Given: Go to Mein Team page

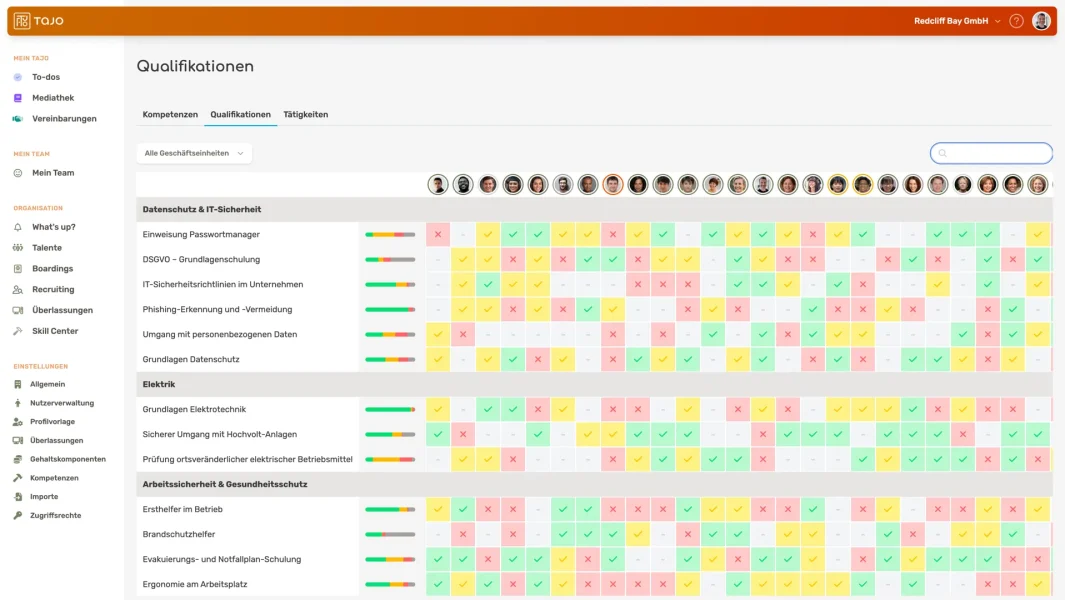Looking at the screenshot, I should tap(53, 173).
